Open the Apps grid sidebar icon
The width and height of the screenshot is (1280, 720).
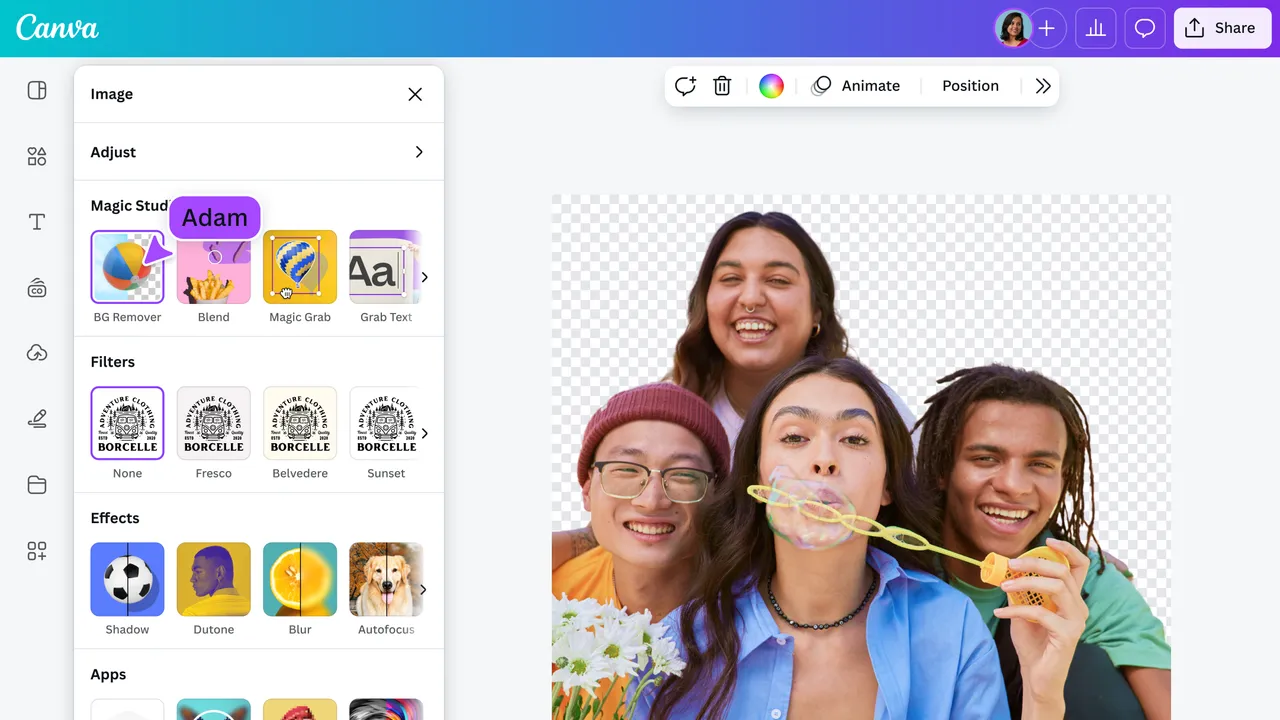point(37,551)
